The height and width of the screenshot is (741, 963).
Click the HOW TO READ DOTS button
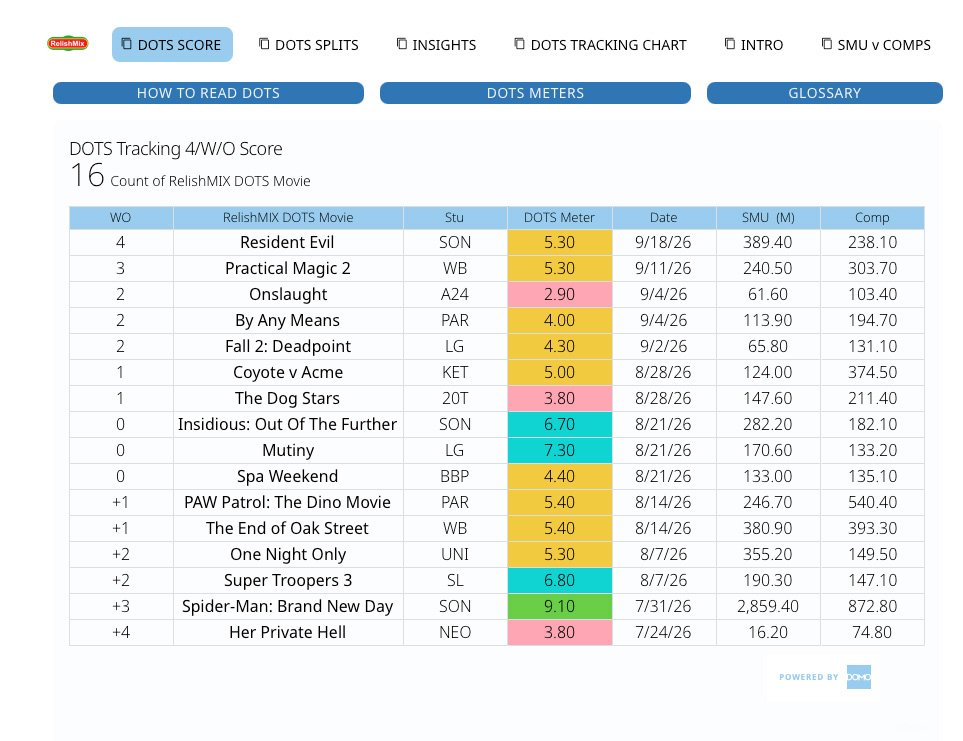pos(208,93)
